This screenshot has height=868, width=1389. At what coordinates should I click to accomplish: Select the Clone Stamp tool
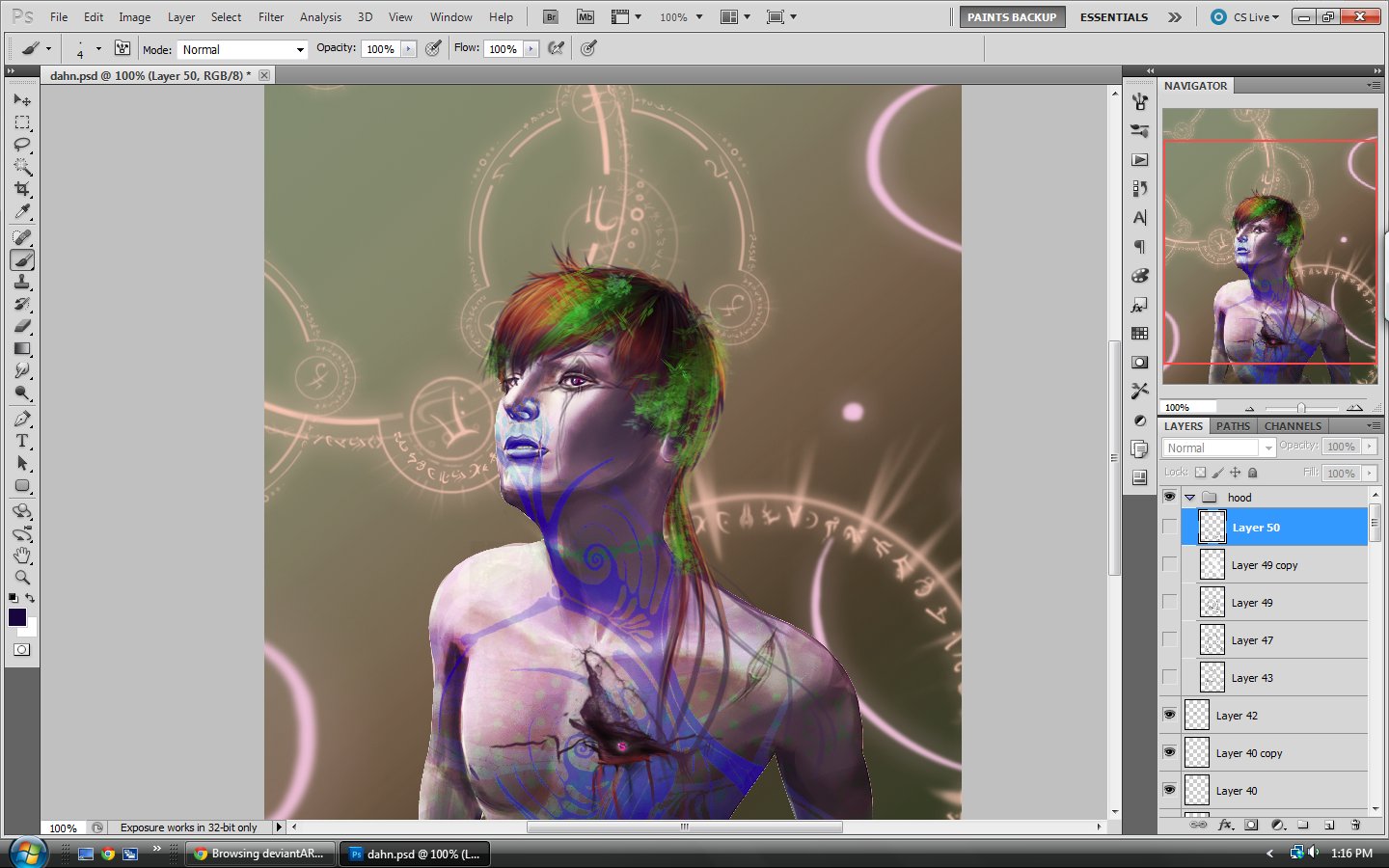(x=22, y=282)
